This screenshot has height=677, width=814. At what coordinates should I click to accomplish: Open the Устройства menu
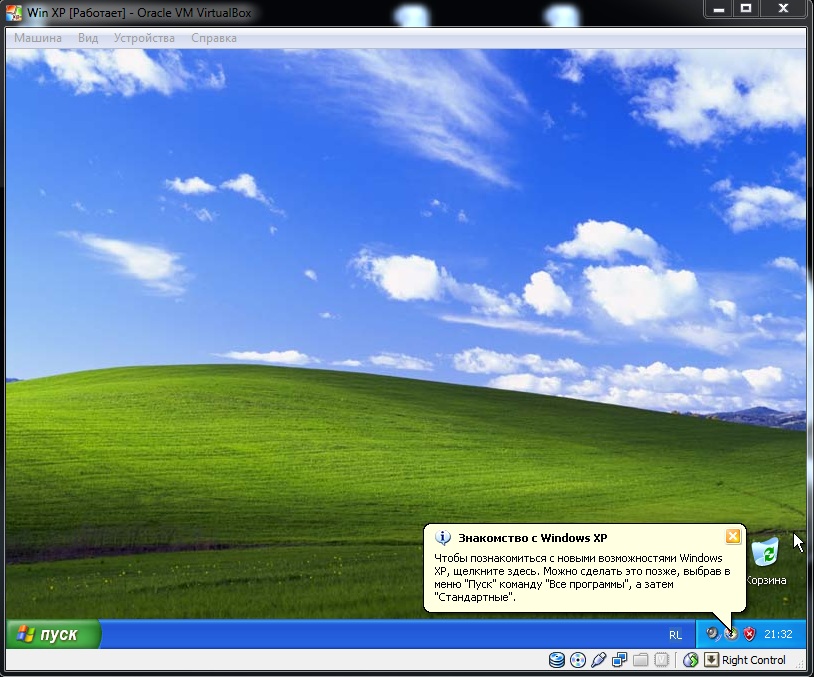[x=144, y=38]
